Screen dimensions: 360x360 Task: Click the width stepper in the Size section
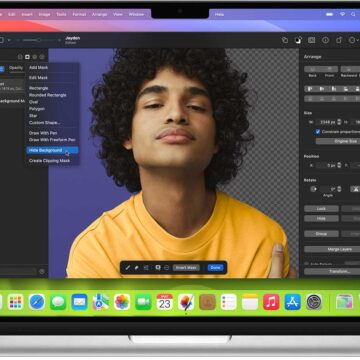coord(339,122)
